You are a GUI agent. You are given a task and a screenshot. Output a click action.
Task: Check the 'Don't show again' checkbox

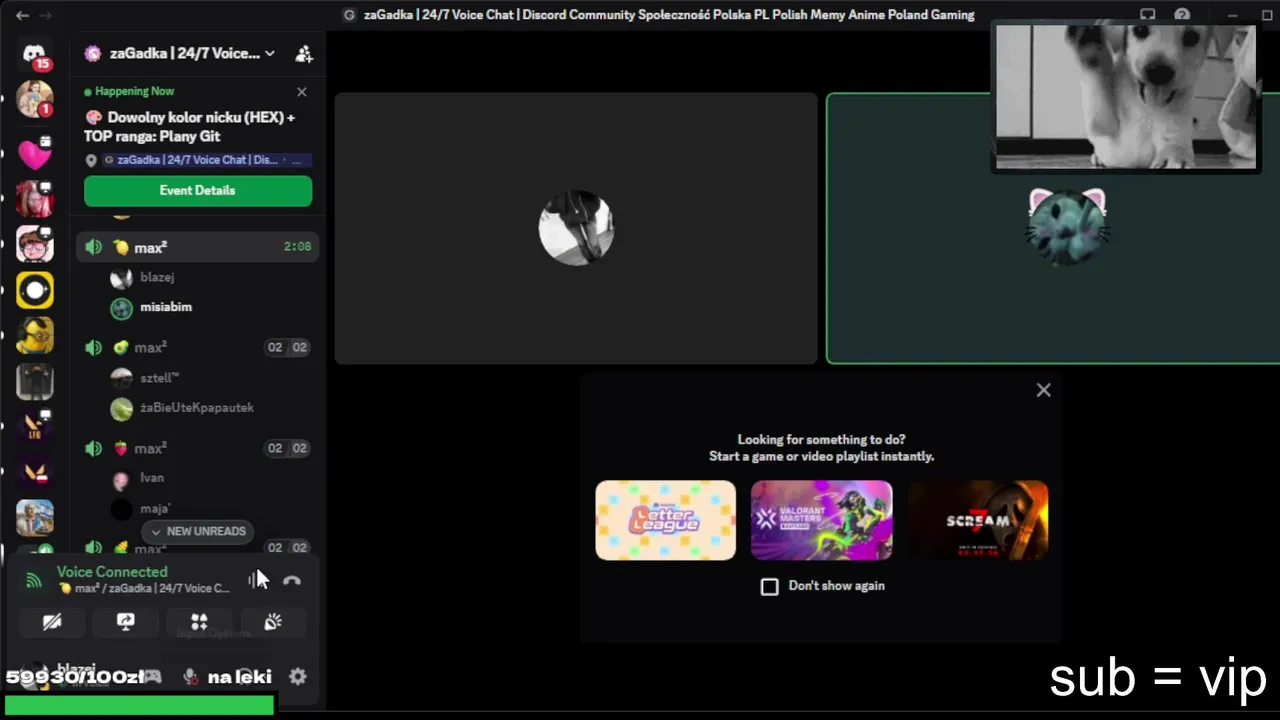pos(769,586)
